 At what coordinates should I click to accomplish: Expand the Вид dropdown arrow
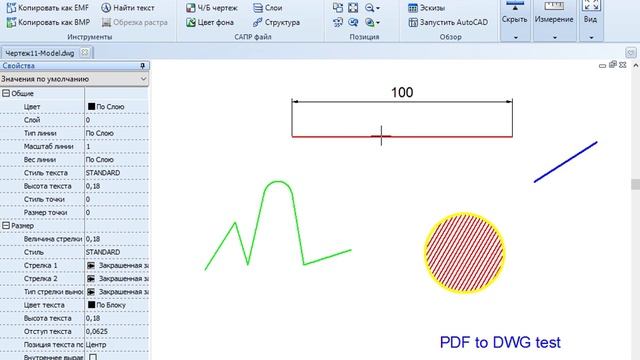point(591,38)
